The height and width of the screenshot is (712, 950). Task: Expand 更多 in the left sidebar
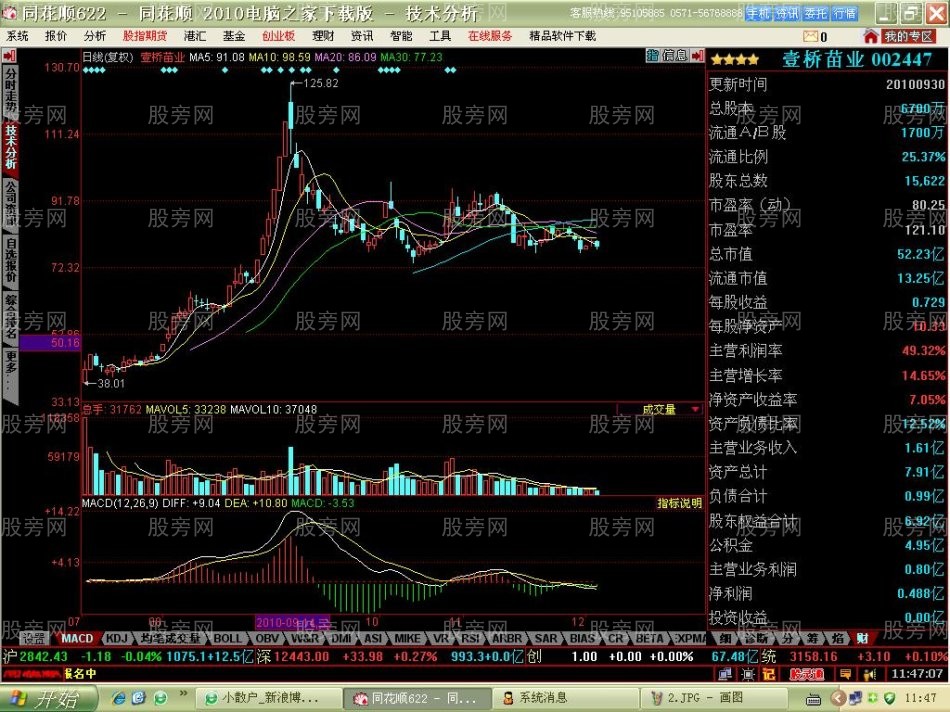[x=8, y=365]
